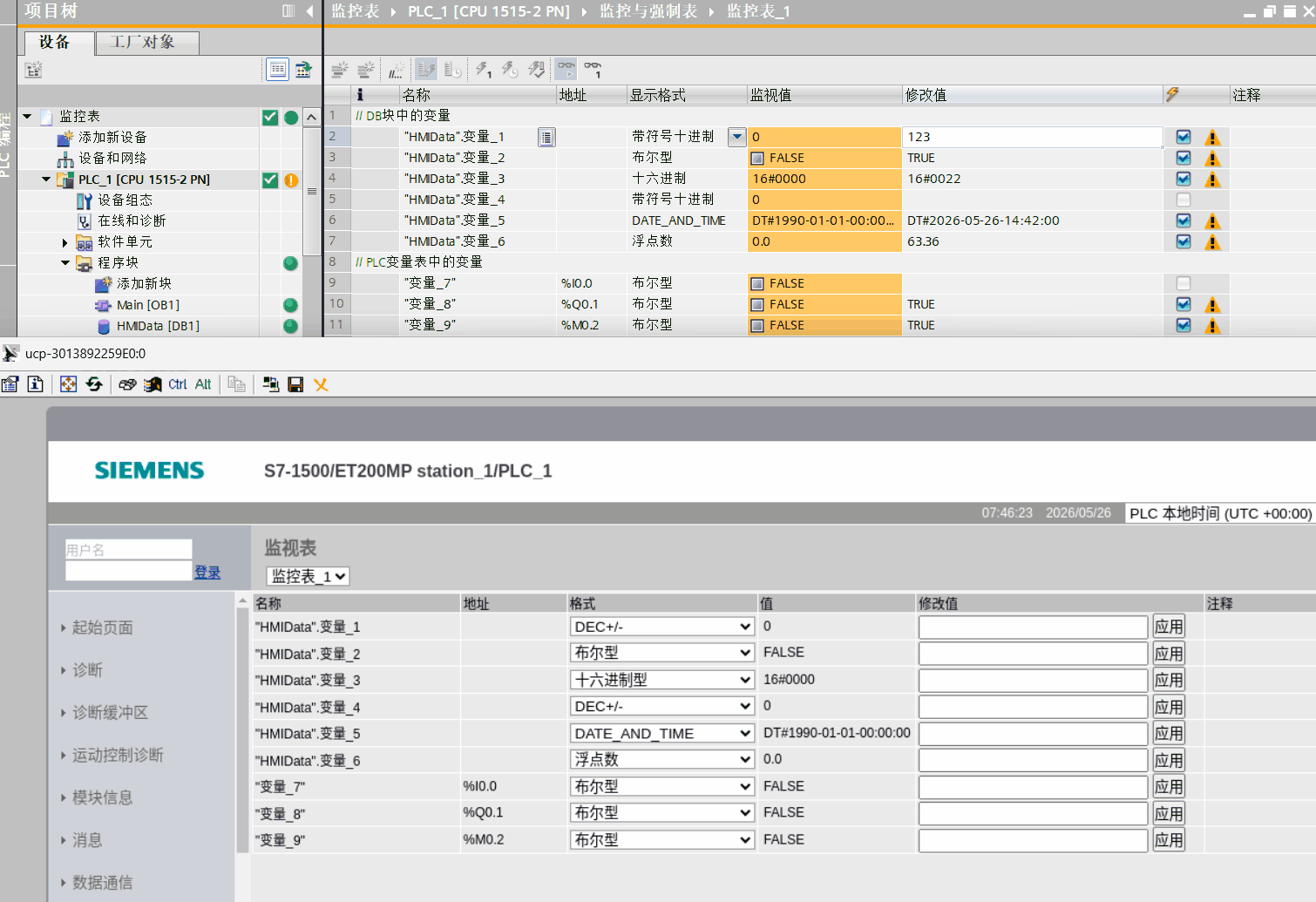Viewport: 1316px width, 902px height.
Task: Toggle the Ctrl key in VNC toolbar
Action: click(178, 384)
